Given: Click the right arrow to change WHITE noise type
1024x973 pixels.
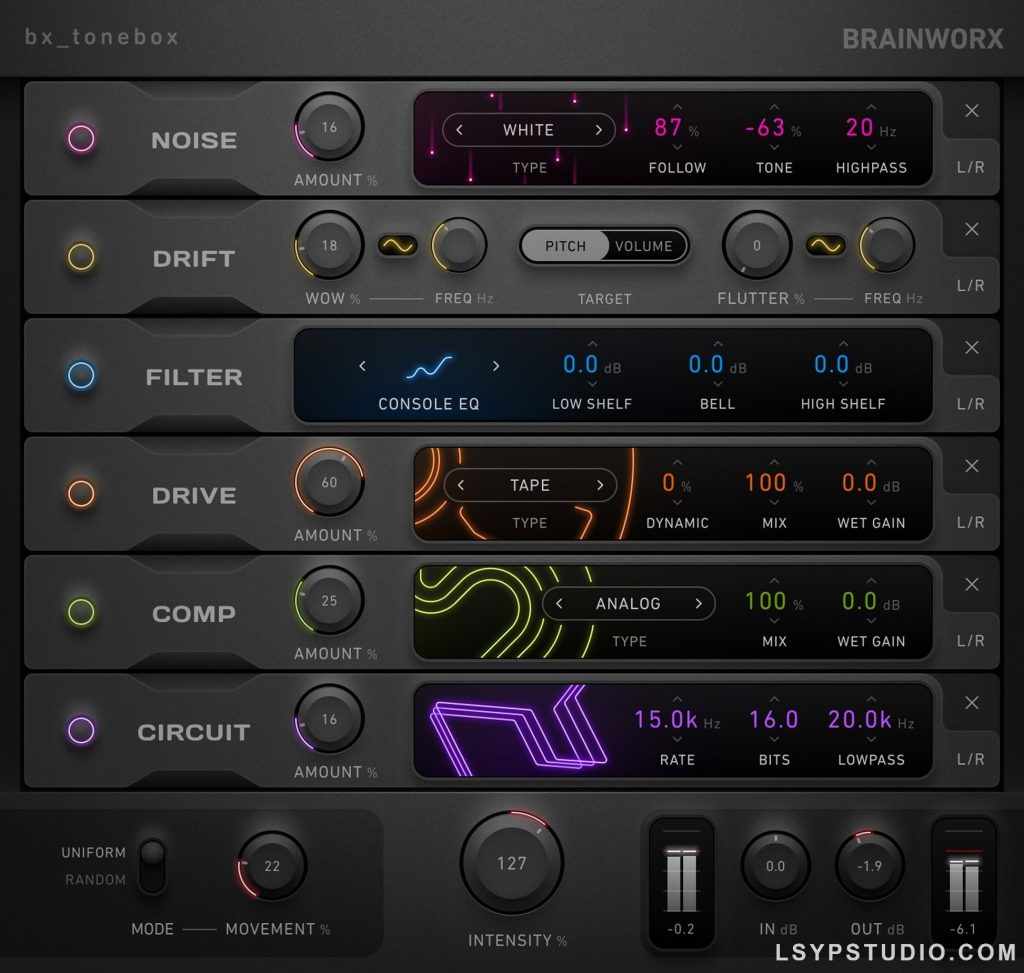Looking at the screenshot, I should pos(597,130).
